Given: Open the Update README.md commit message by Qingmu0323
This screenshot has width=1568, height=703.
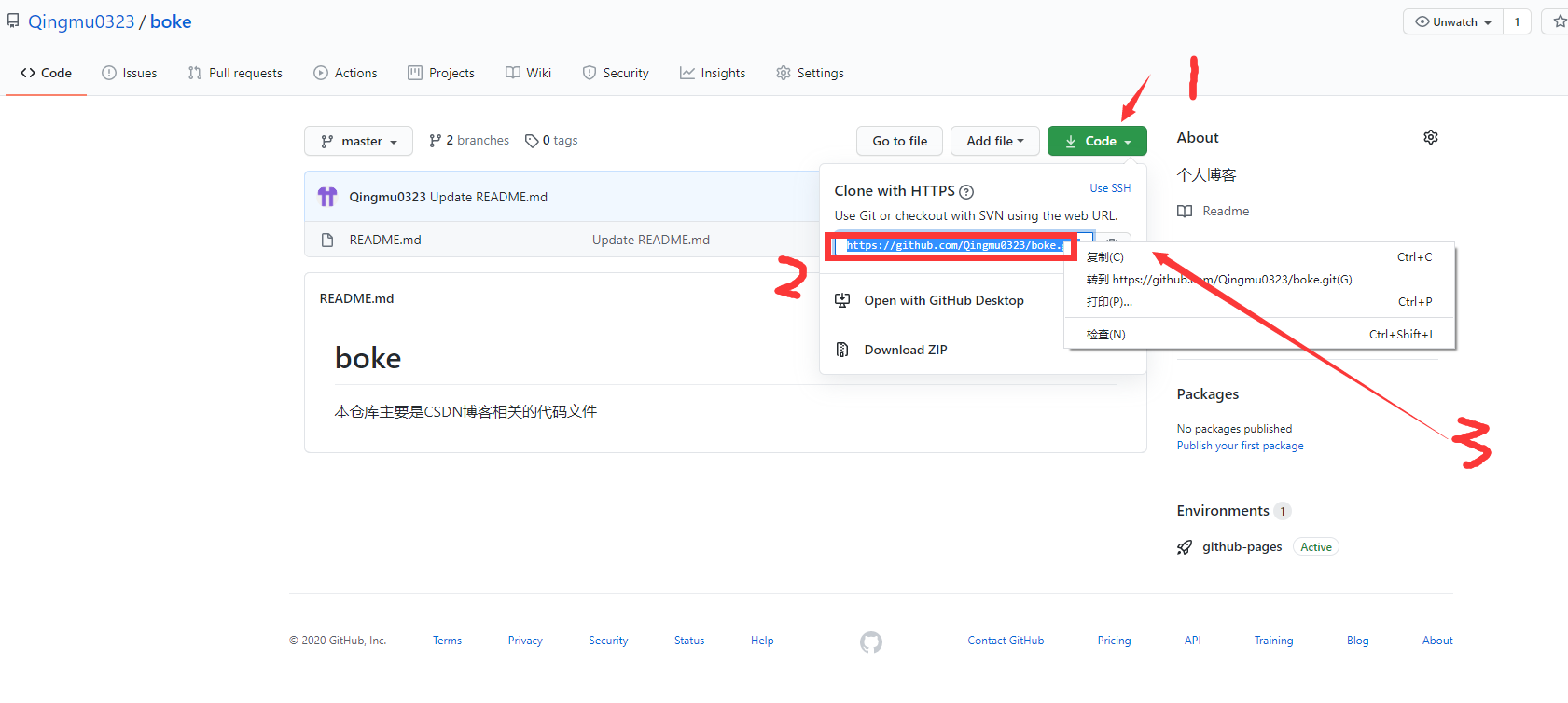Looking at the screenshot, I should 489,197.
